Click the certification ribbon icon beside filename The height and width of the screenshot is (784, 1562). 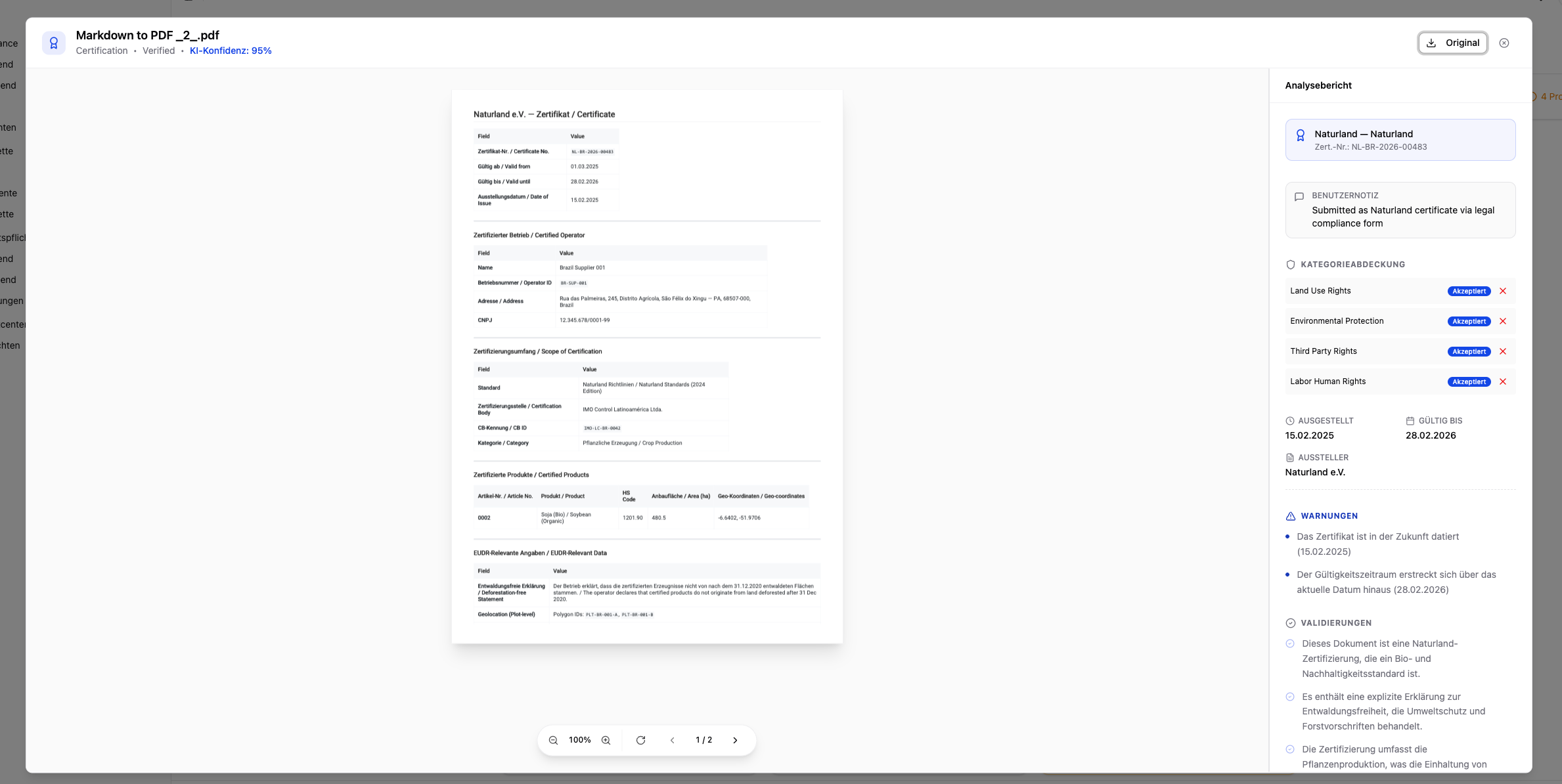point(54,43)
